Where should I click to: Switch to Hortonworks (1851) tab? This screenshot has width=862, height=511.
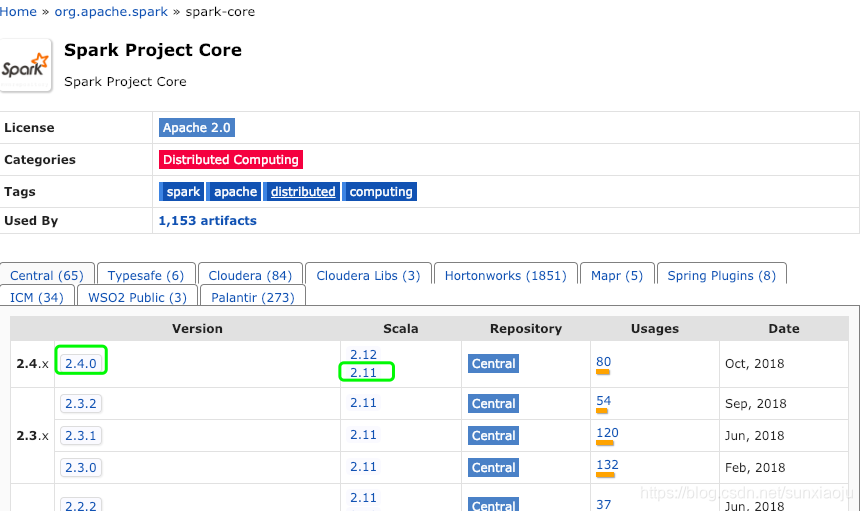coord(506,275)
